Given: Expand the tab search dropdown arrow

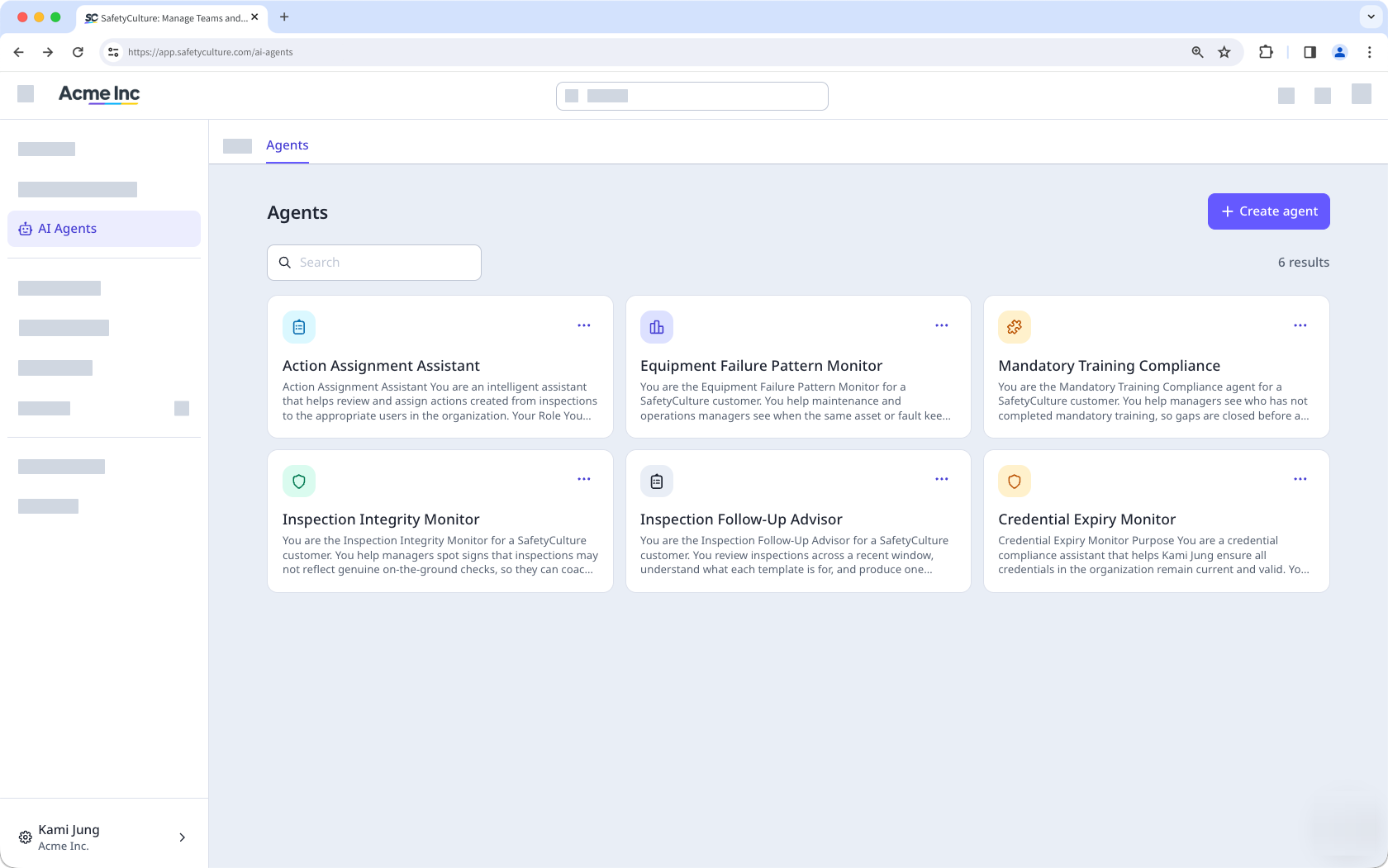Looking at the screenshot, I should (x=1371, y=17).
